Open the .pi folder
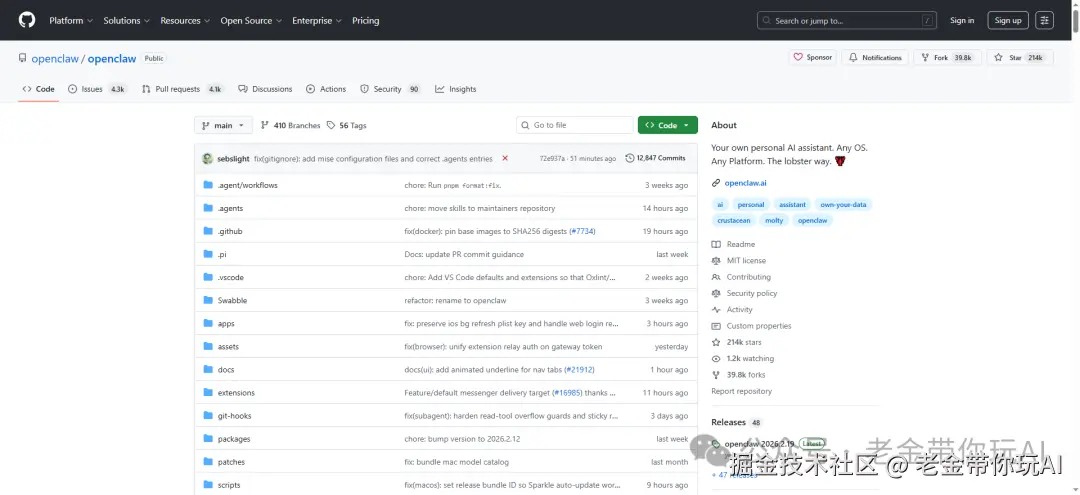Image resolution: width=1080 pixels, height=495 pixels. [222, 255]
